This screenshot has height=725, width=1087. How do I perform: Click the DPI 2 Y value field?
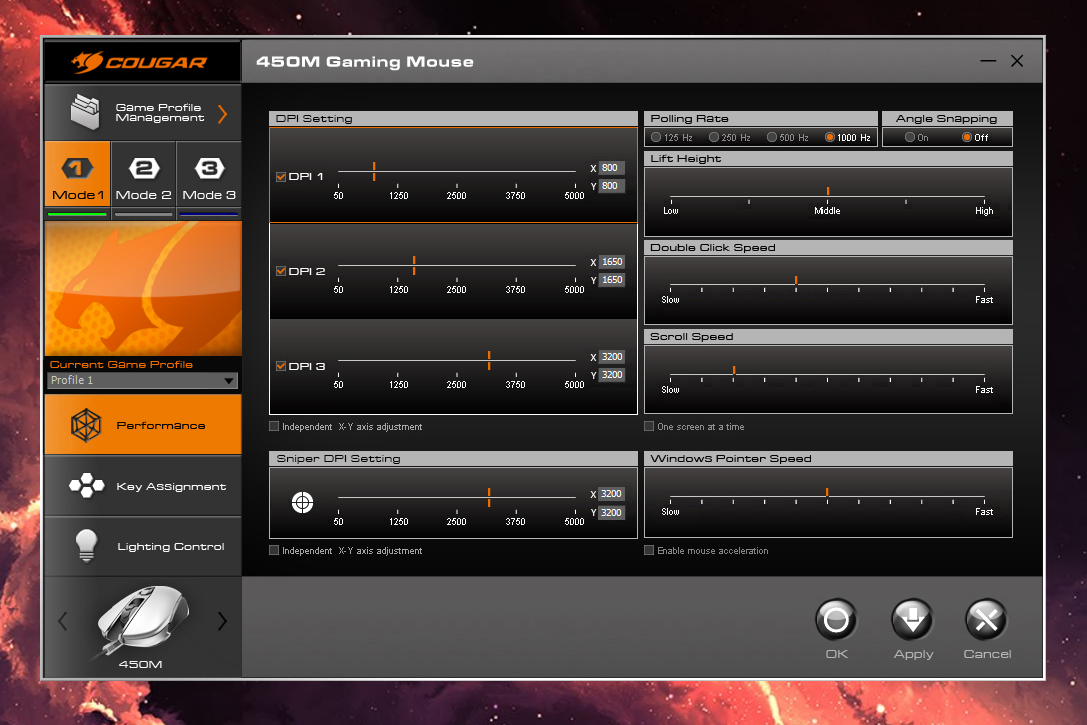pos(611,280)
